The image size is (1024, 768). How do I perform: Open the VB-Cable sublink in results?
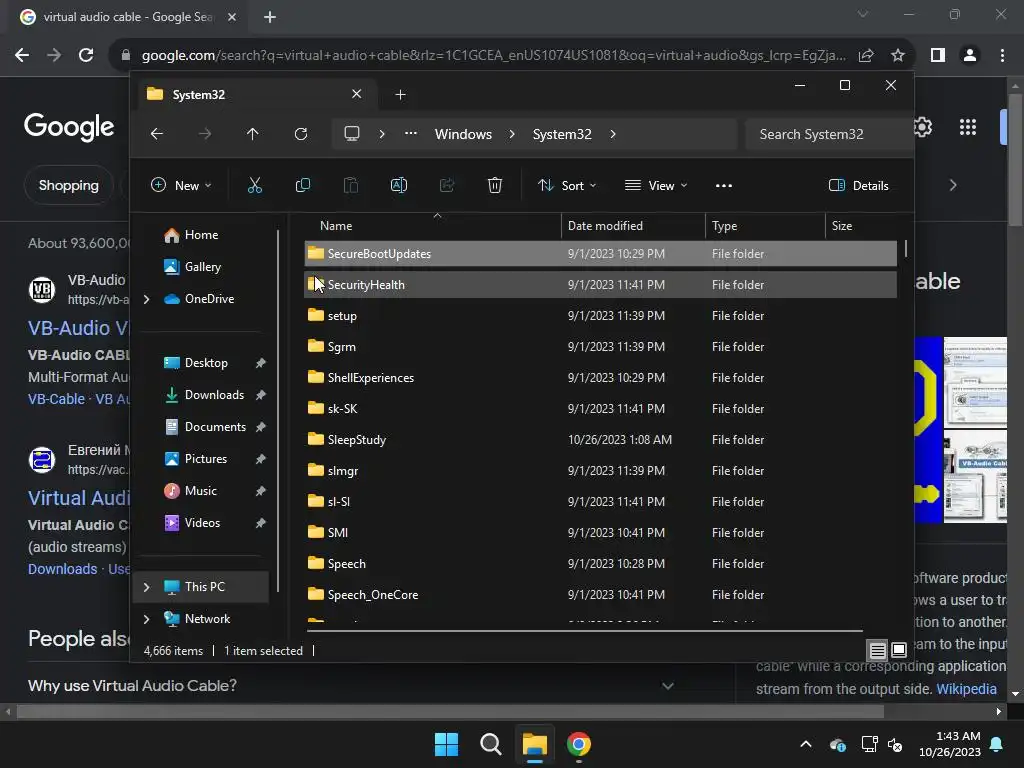click(x=56, y=399)
